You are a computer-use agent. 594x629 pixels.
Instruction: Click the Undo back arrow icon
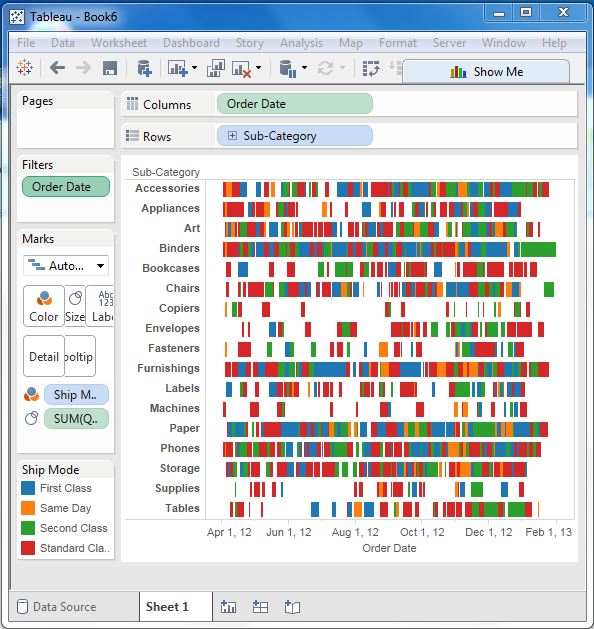pyautogui.click(x=57, y=68)
